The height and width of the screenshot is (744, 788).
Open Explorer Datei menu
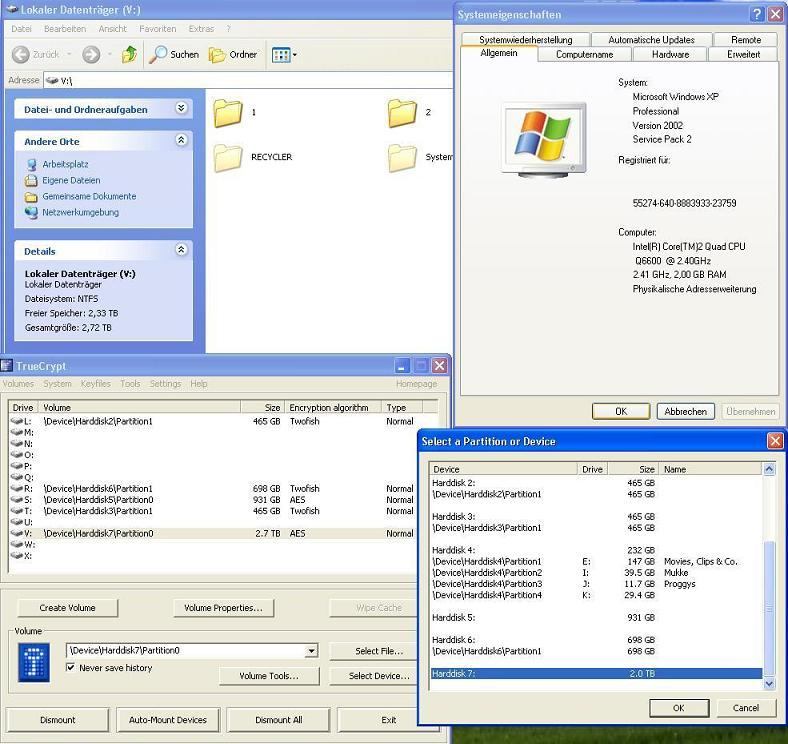(x=21, y=29)
